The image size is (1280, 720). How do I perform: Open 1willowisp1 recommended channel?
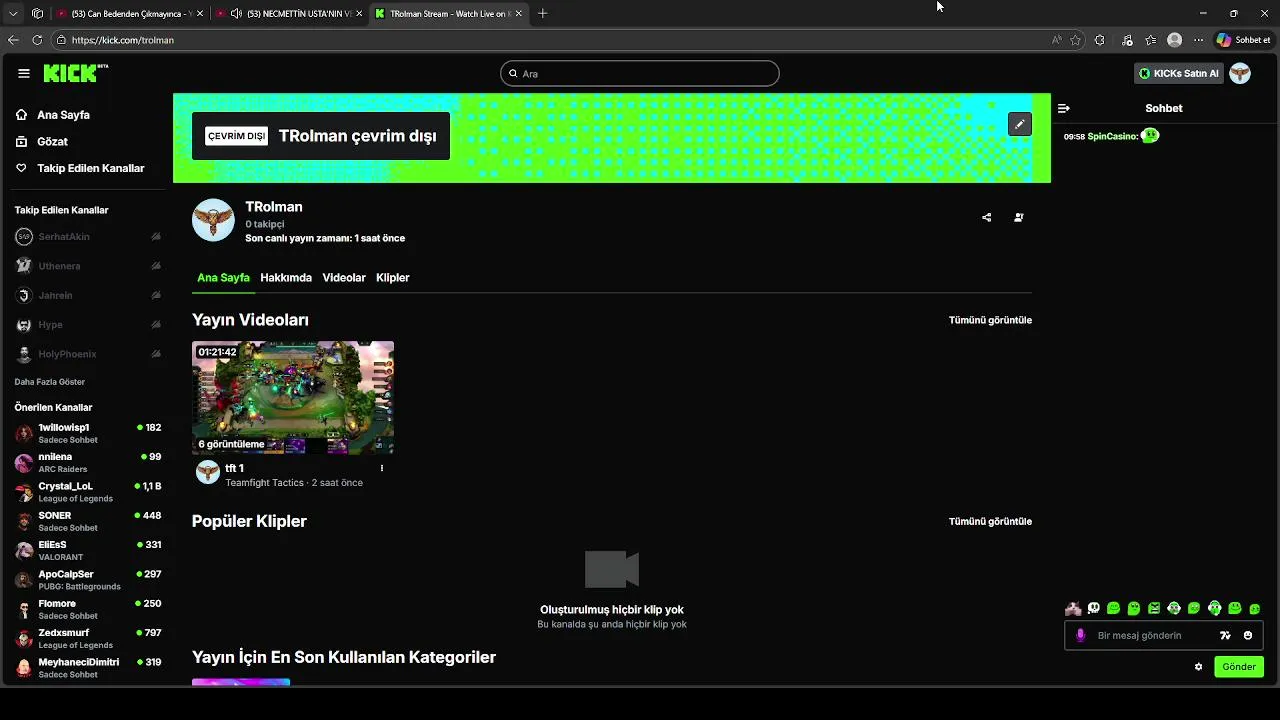[x=88, y=433]
